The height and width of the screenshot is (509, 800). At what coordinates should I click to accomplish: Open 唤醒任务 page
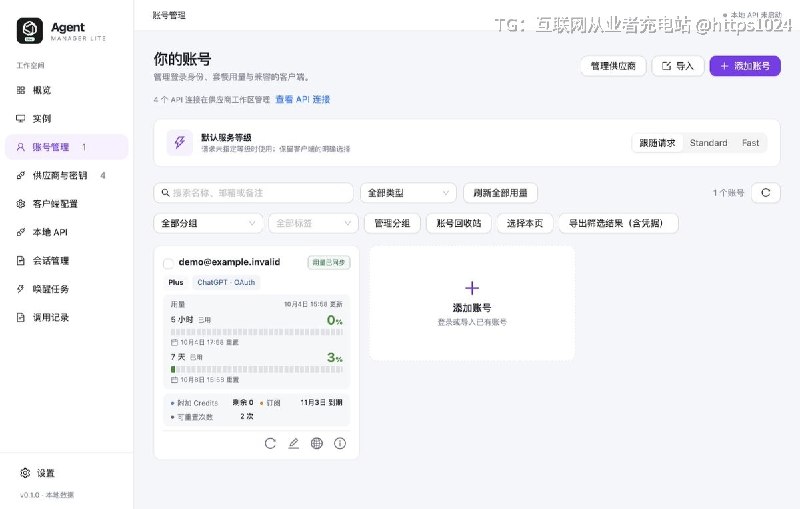point(66,289)
